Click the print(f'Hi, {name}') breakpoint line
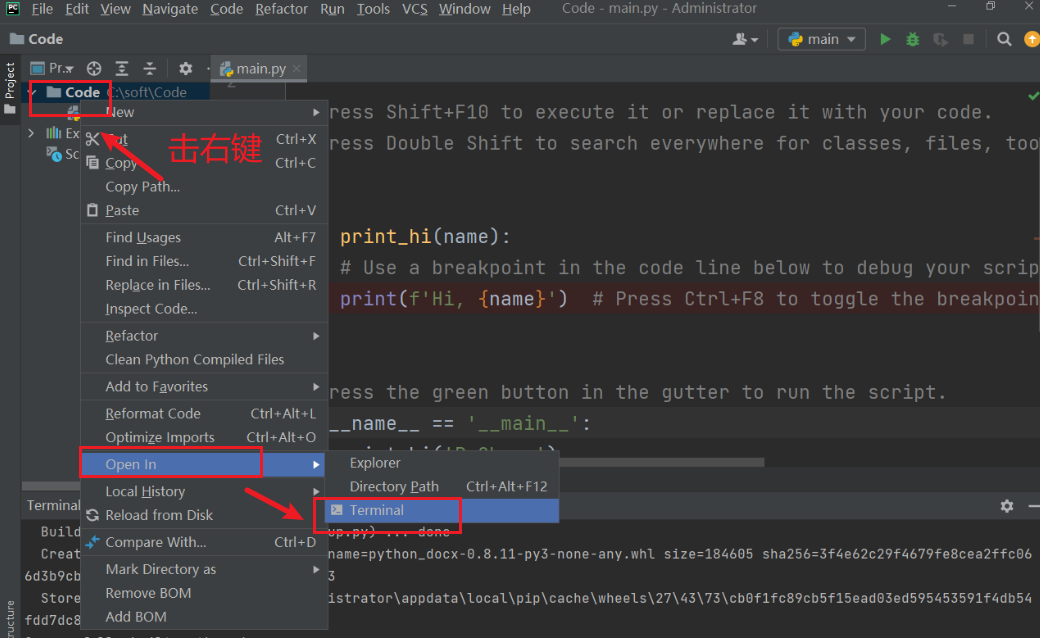 [x=684, y=299]
